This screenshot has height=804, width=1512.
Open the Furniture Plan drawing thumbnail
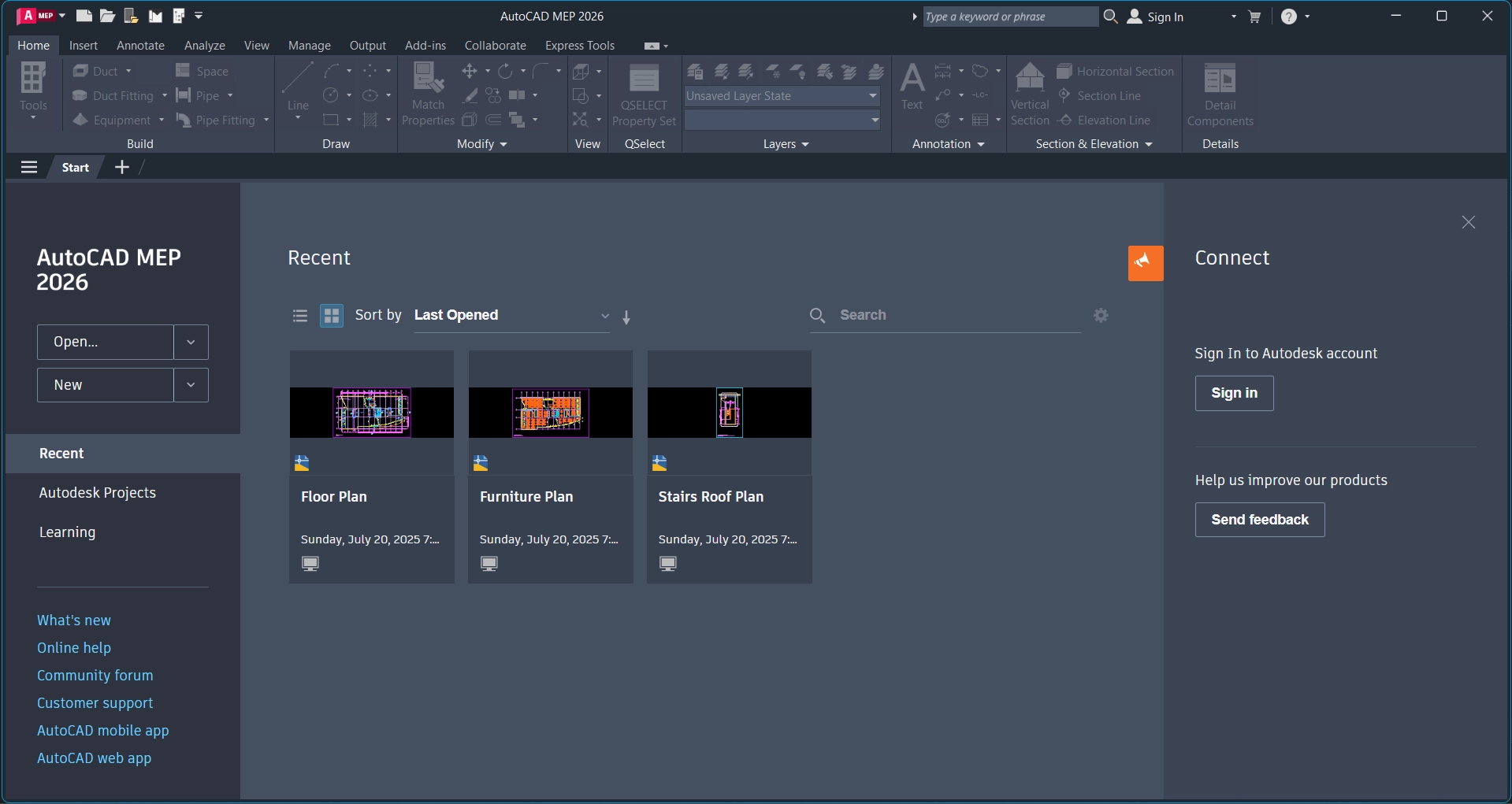(x=550, y=412)
